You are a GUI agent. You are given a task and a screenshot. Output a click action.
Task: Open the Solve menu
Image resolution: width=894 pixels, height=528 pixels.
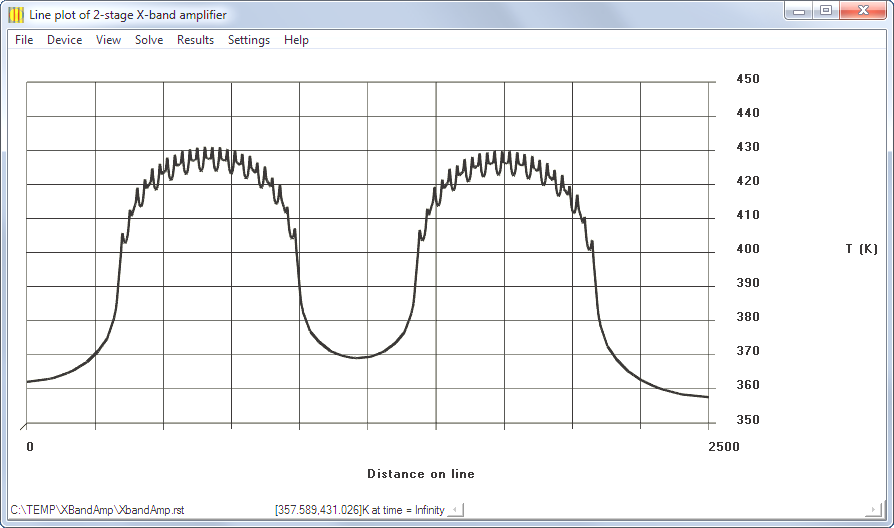coord(149,40)
